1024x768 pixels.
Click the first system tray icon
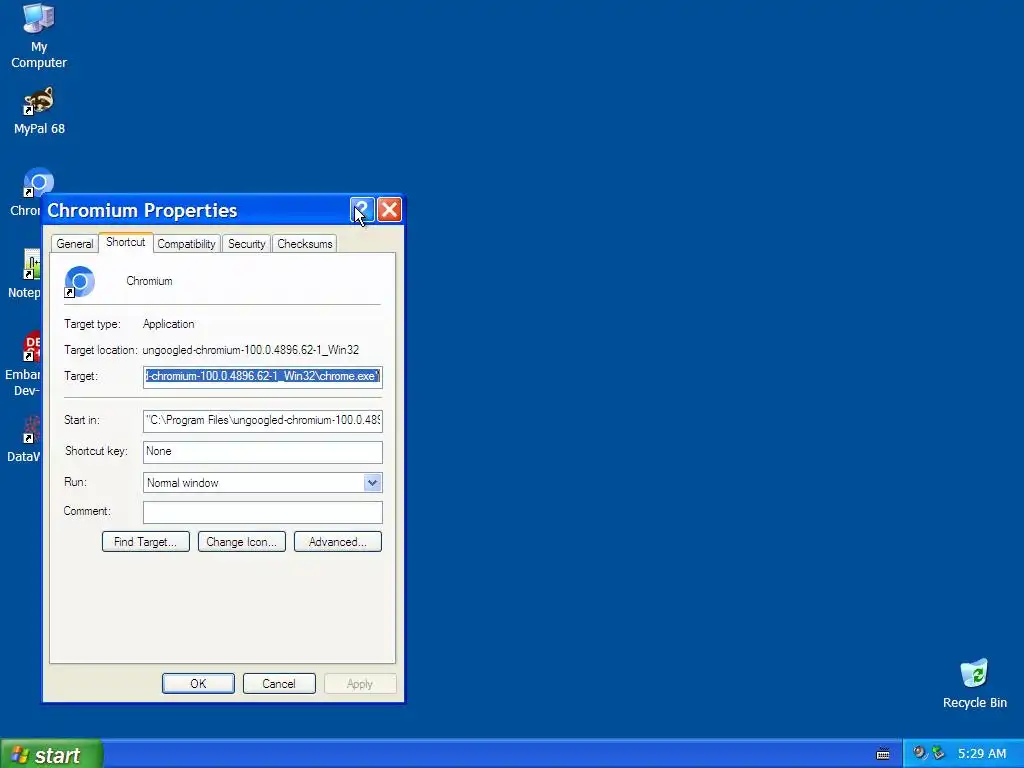tap(920, 753)
